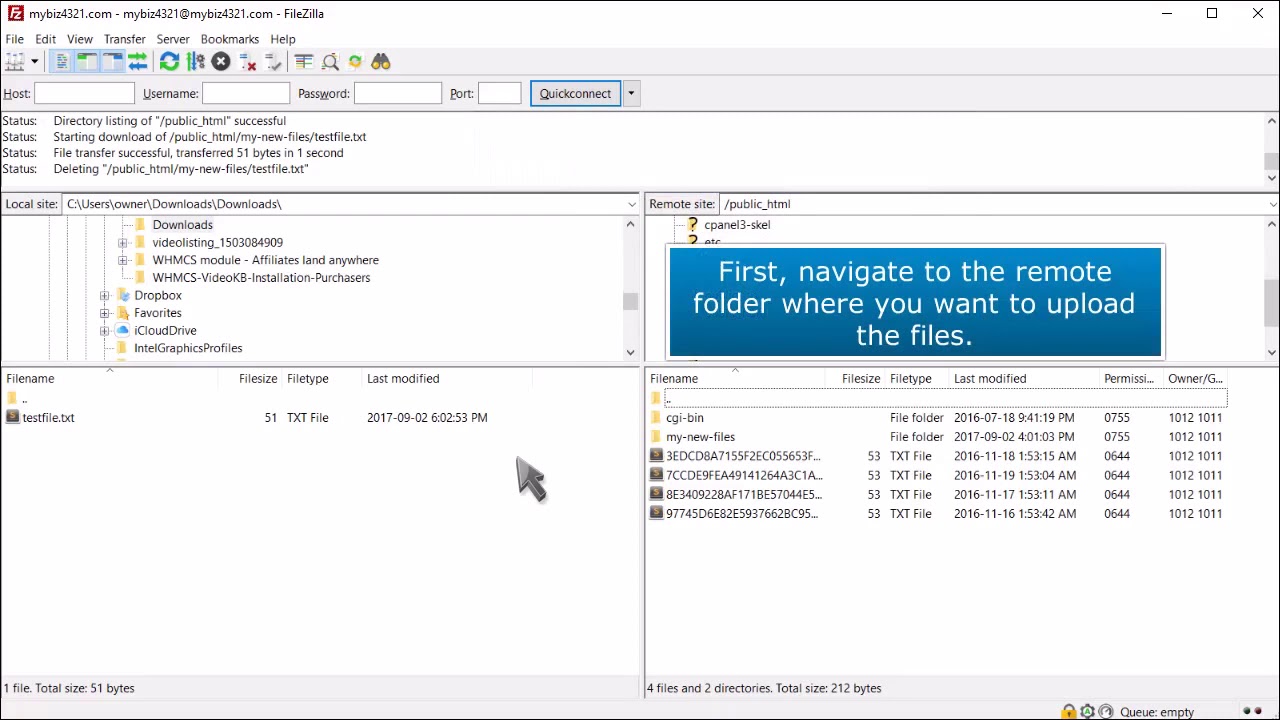
Task: Click the Password input field
Action: (398, 93)
